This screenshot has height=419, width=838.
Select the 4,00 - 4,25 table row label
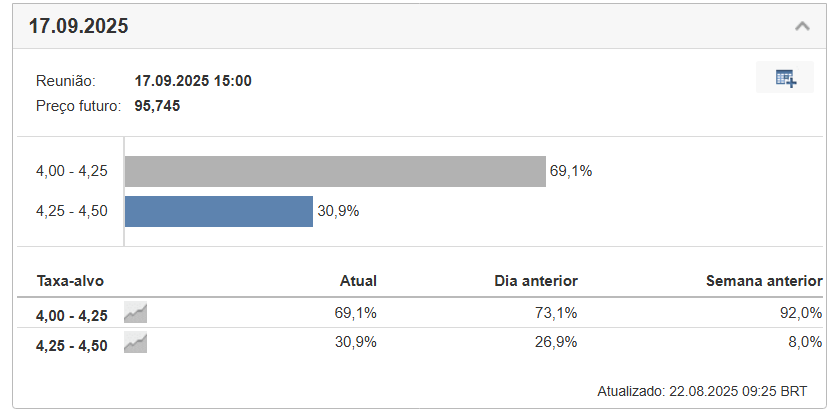[72, 316]
